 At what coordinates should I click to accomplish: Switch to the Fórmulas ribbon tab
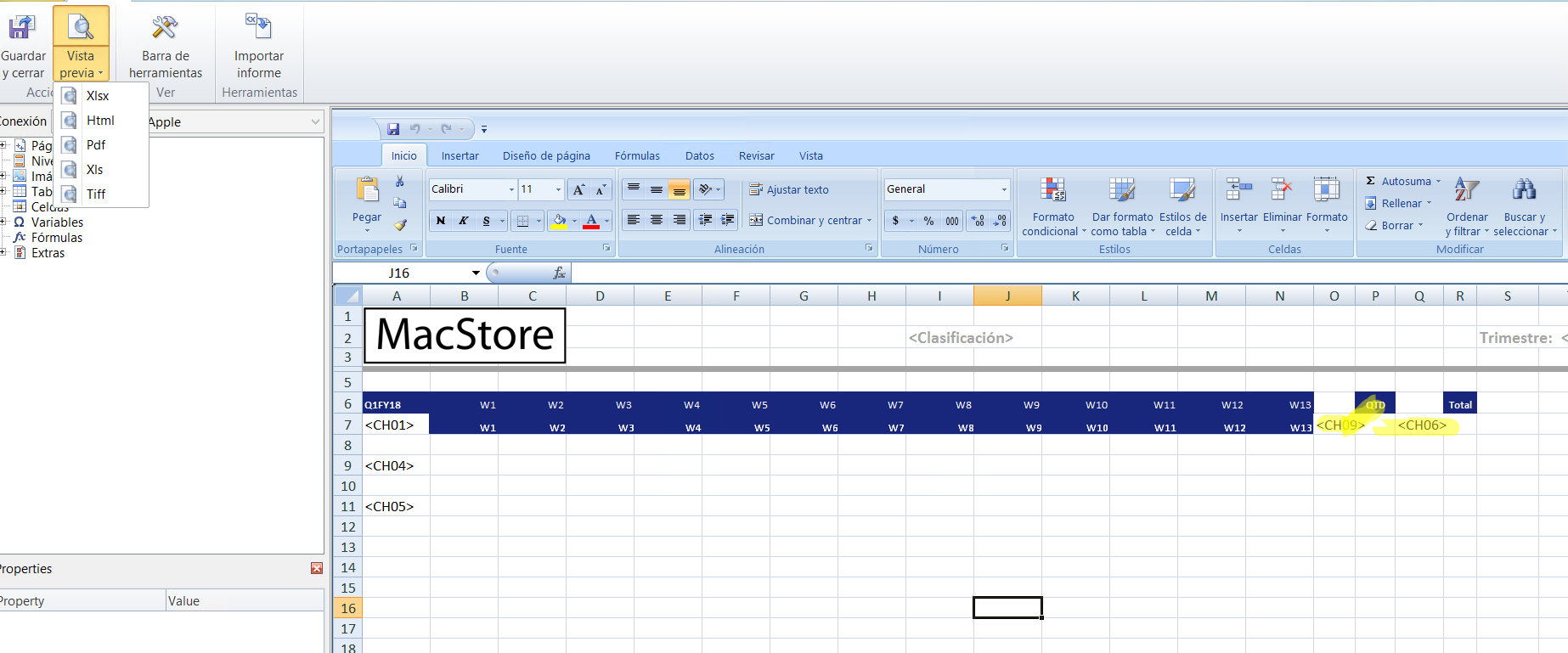(637, 155)
